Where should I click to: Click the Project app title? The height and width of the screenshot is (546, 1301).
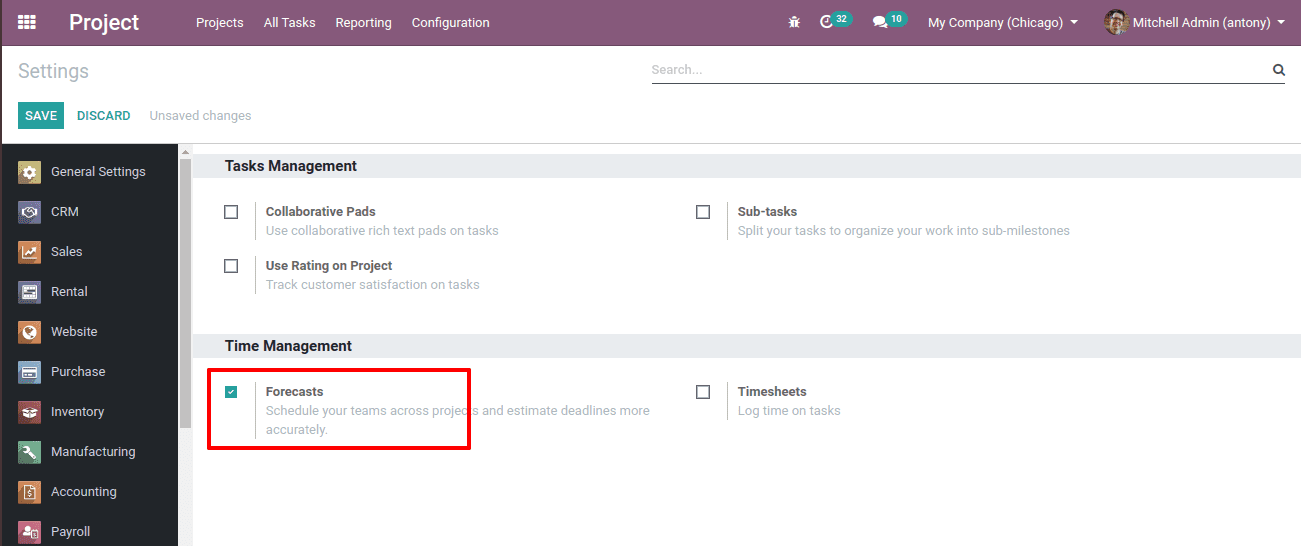104,22
